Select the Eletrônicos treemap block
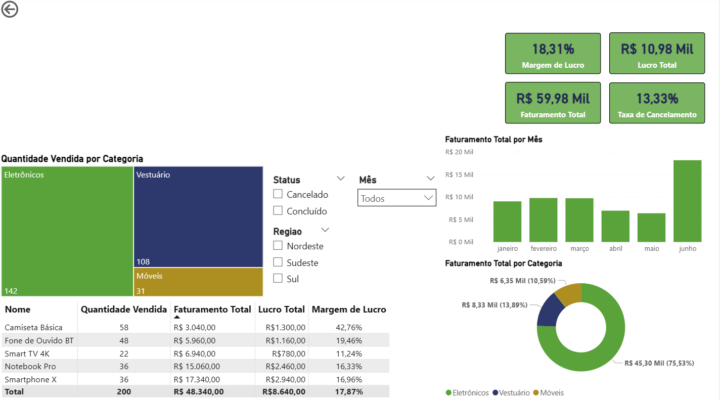720x401 pixels. tap(67, 231)
